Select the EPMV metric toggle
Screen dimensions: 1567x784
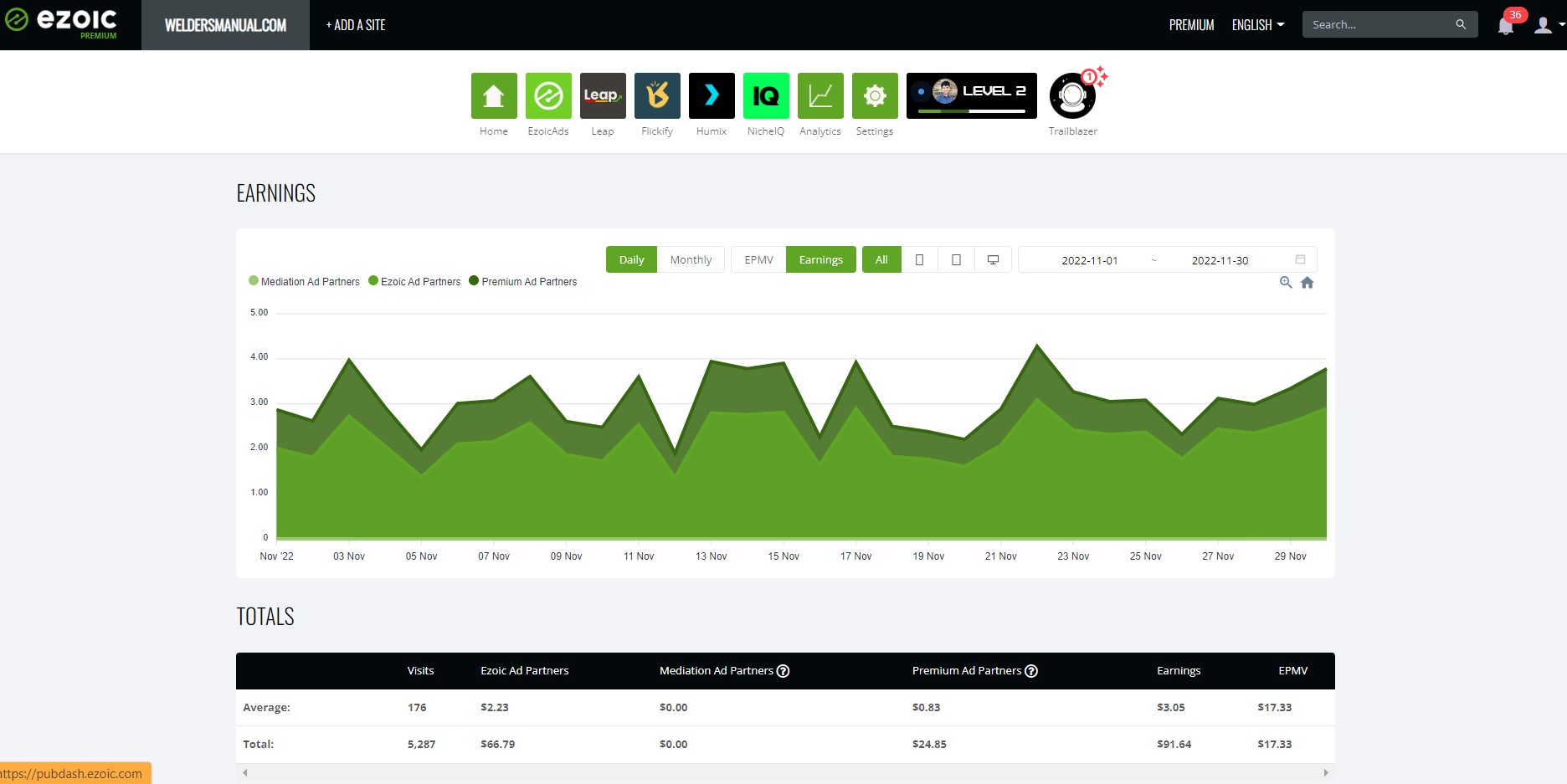758,259
